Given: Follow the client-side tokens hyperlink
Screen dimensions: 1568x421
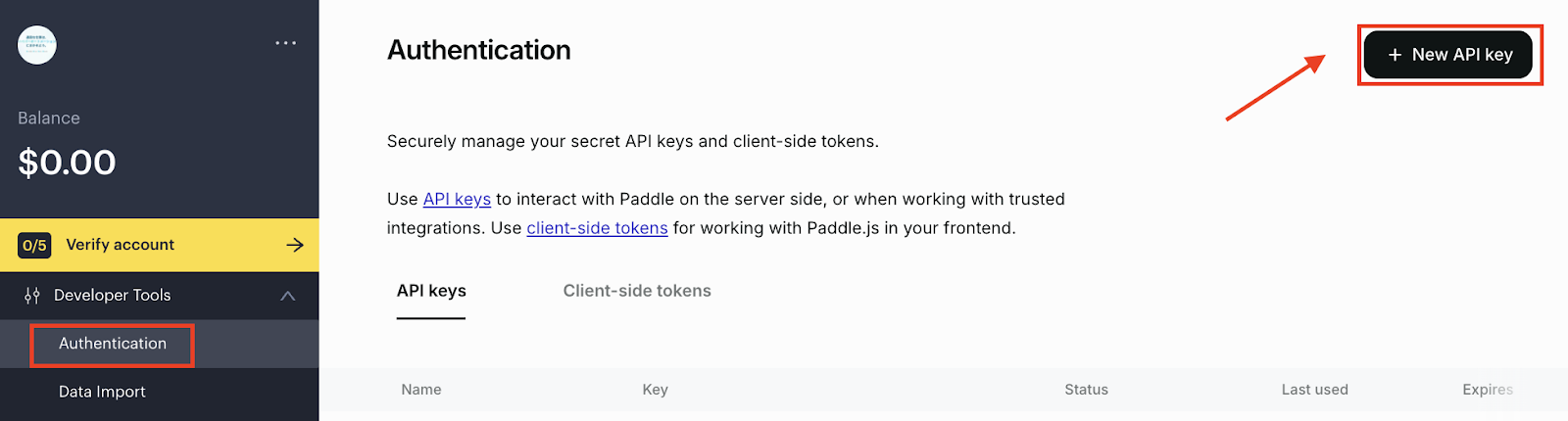Looking at the screenshot, I should click(x=597, y=228).
